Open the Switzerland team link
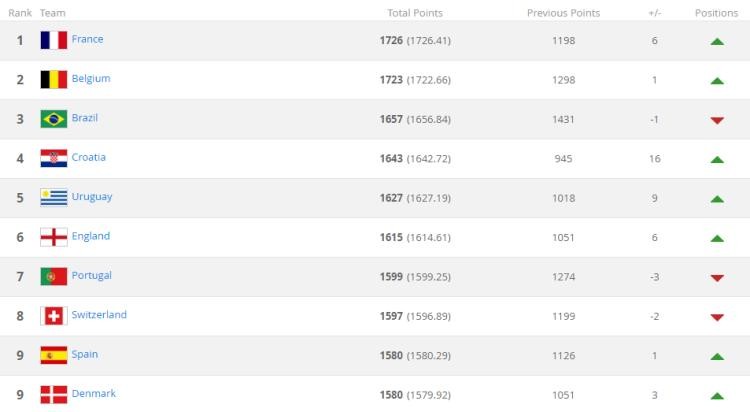The width and height of the screenshot is (750, 412). click(x=99, y=315)
